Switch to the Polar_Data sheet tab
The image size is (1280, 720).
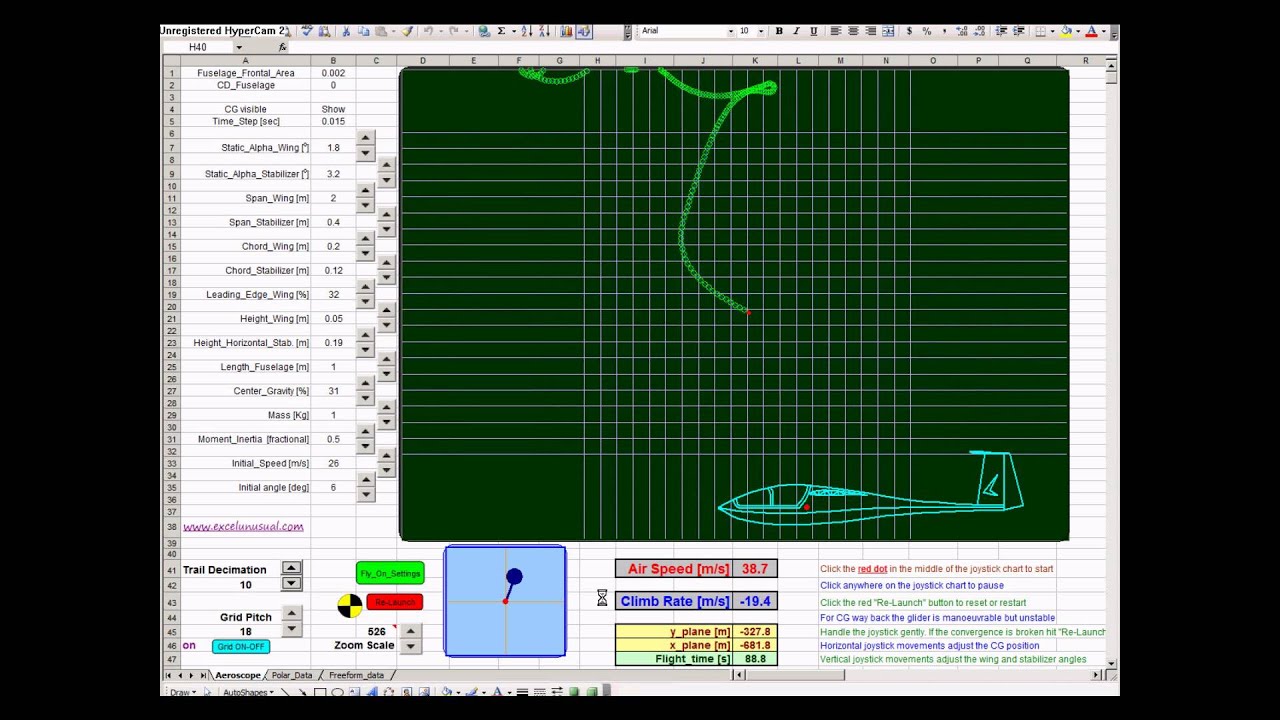coord(292,675)
